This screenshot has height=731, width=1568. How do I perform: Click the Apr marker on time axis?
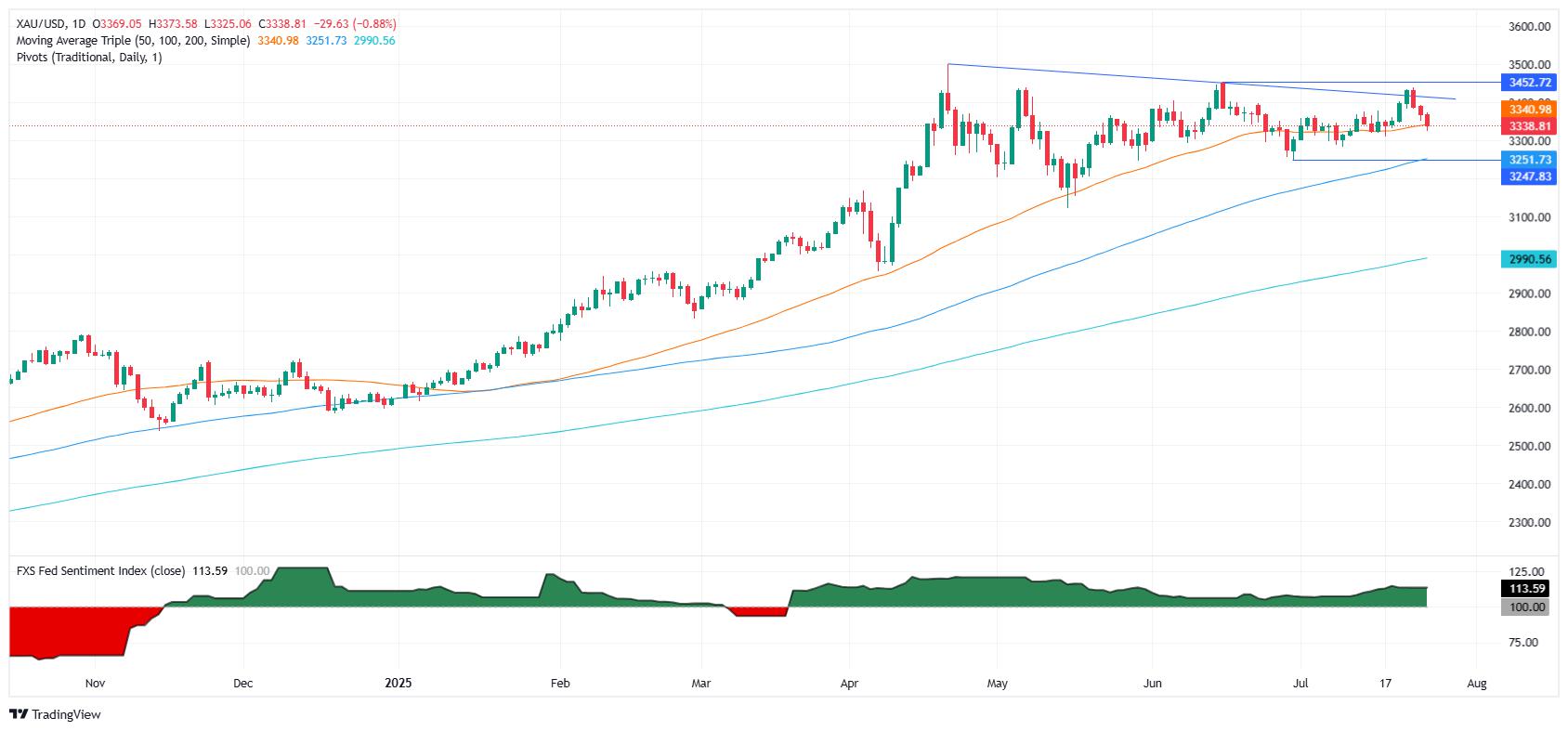[849, 683]
